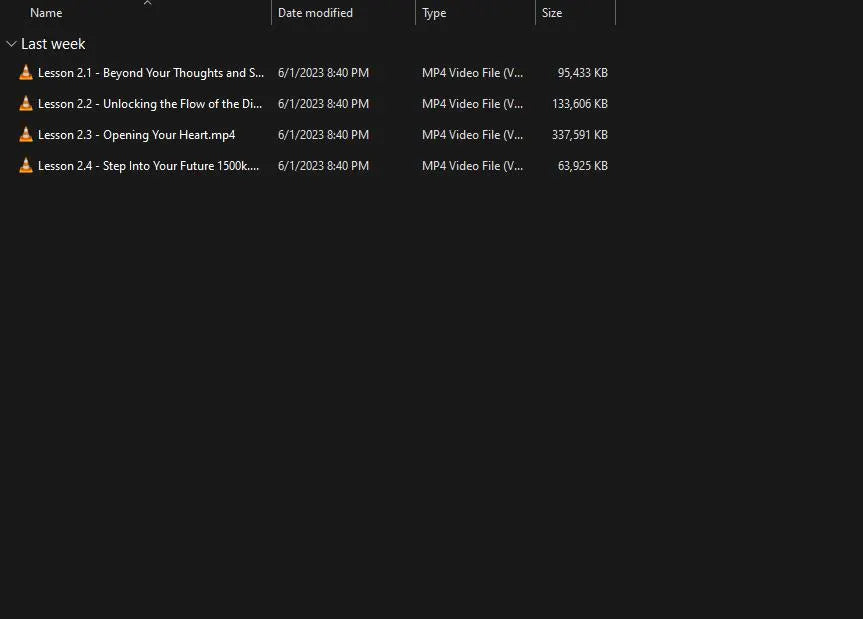Screen dimensions: 863x619
Task: Sort files by Name column header
Action: point(46,13)
